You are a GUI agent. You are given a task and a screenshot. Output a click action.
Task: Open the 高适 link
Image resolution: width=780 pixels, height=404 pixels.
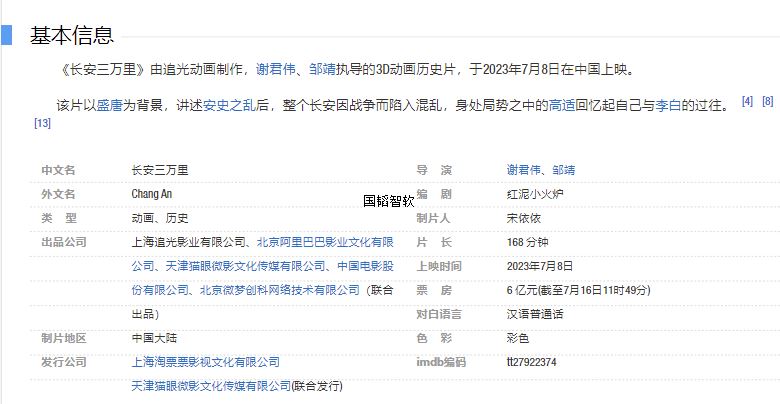(562, 105)
